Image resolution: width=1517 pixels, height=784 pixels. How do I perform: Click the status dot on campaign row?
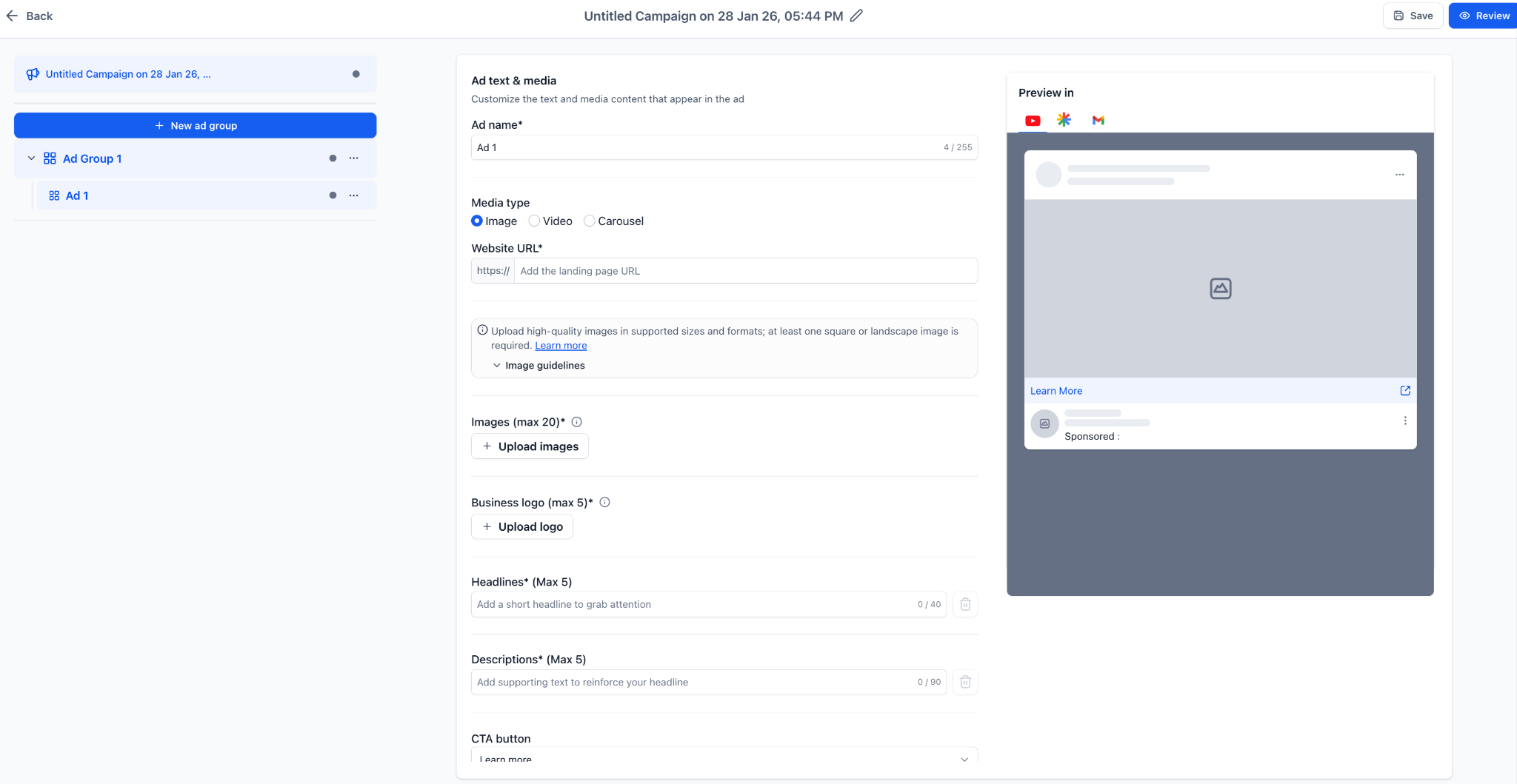(x=356, y=74)
